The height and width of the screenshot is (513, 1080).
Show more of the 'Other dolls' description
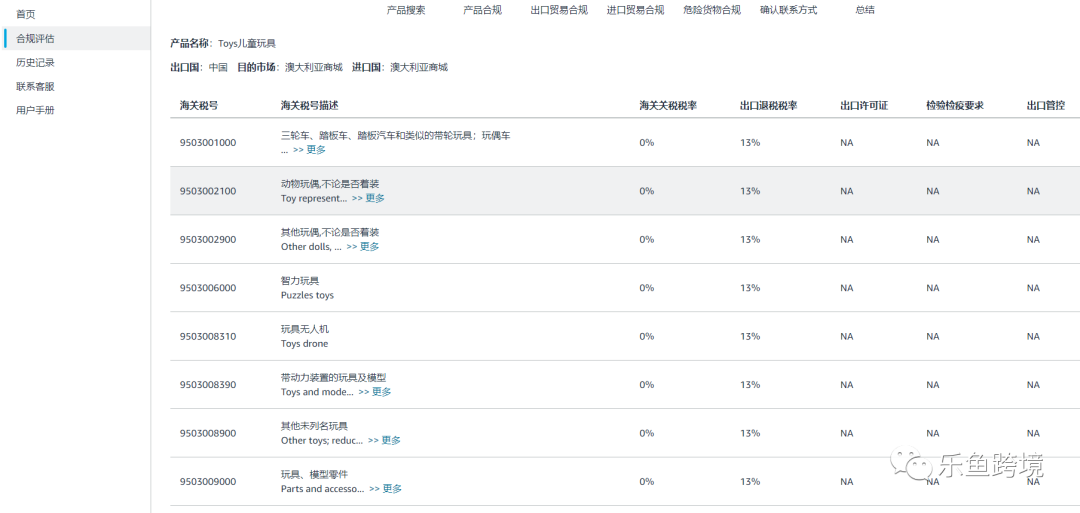pos(363,247)
